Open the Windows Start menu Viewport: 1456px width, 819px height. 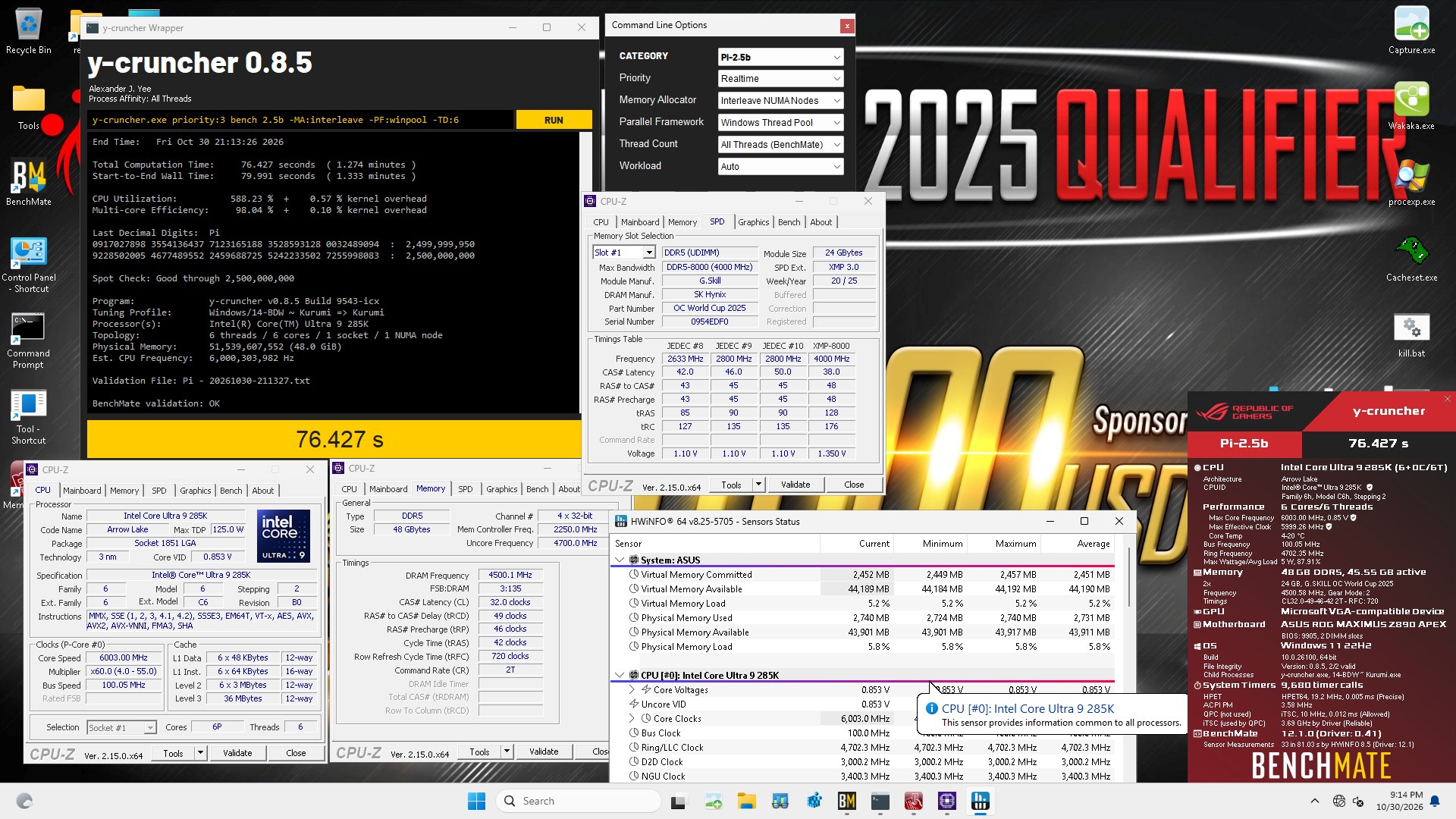[476, 801]
